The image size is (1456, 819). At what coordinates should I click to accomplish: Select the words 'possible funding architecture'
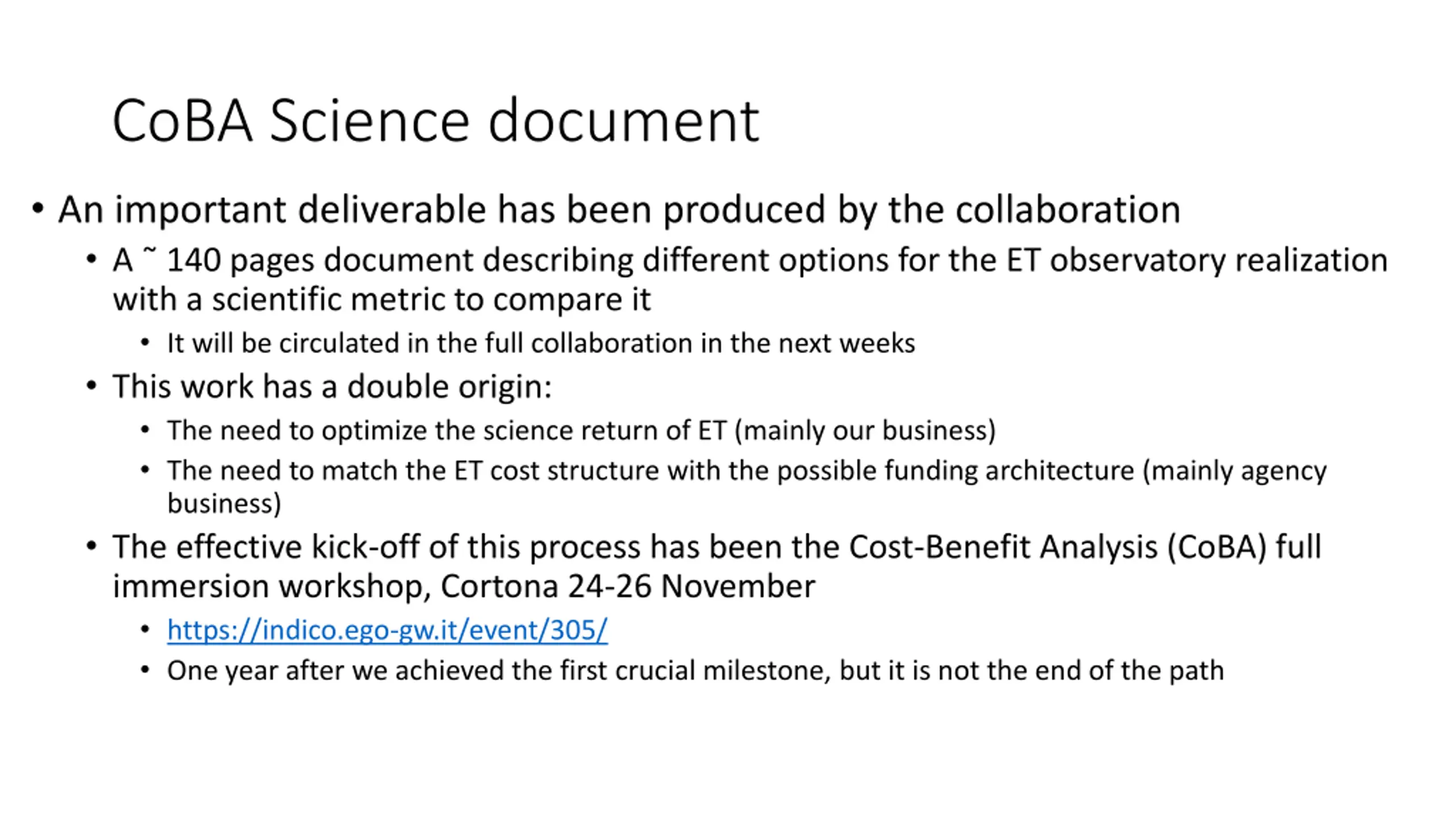pos(955,471)
